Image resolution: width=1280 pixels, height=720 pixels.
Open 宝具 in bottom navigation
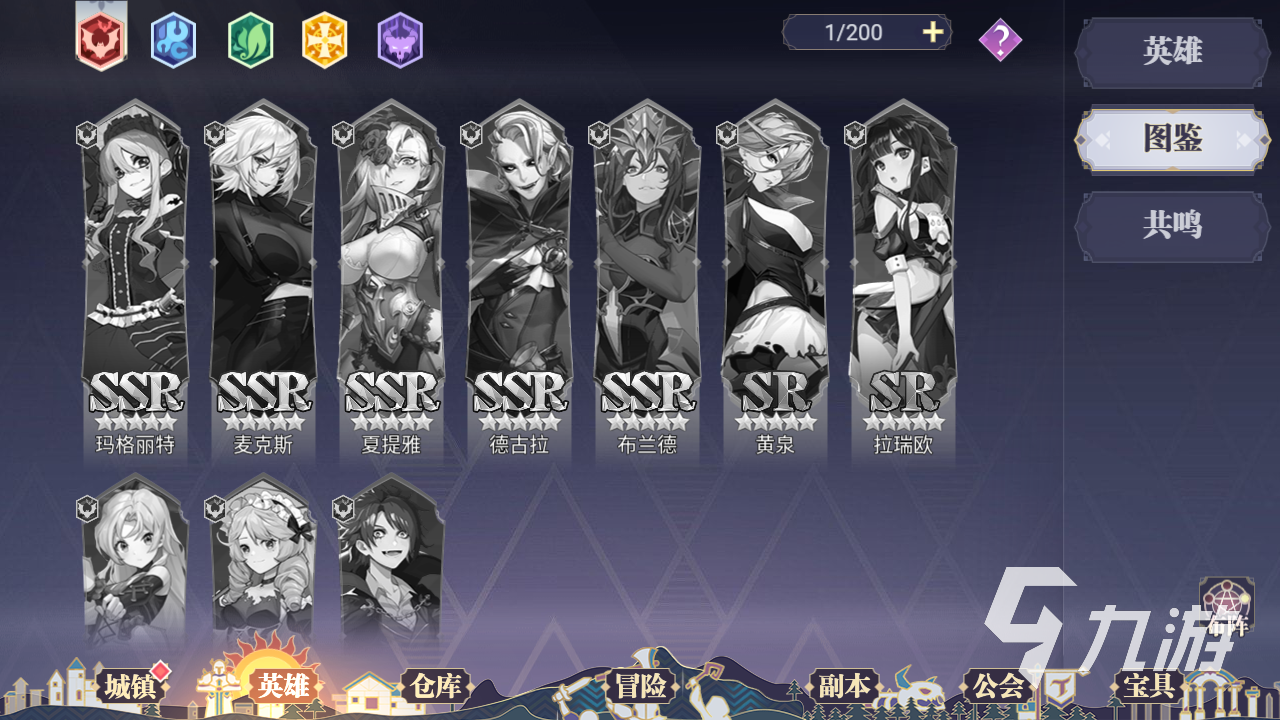pyautogui.click(x=1148, y=686)
